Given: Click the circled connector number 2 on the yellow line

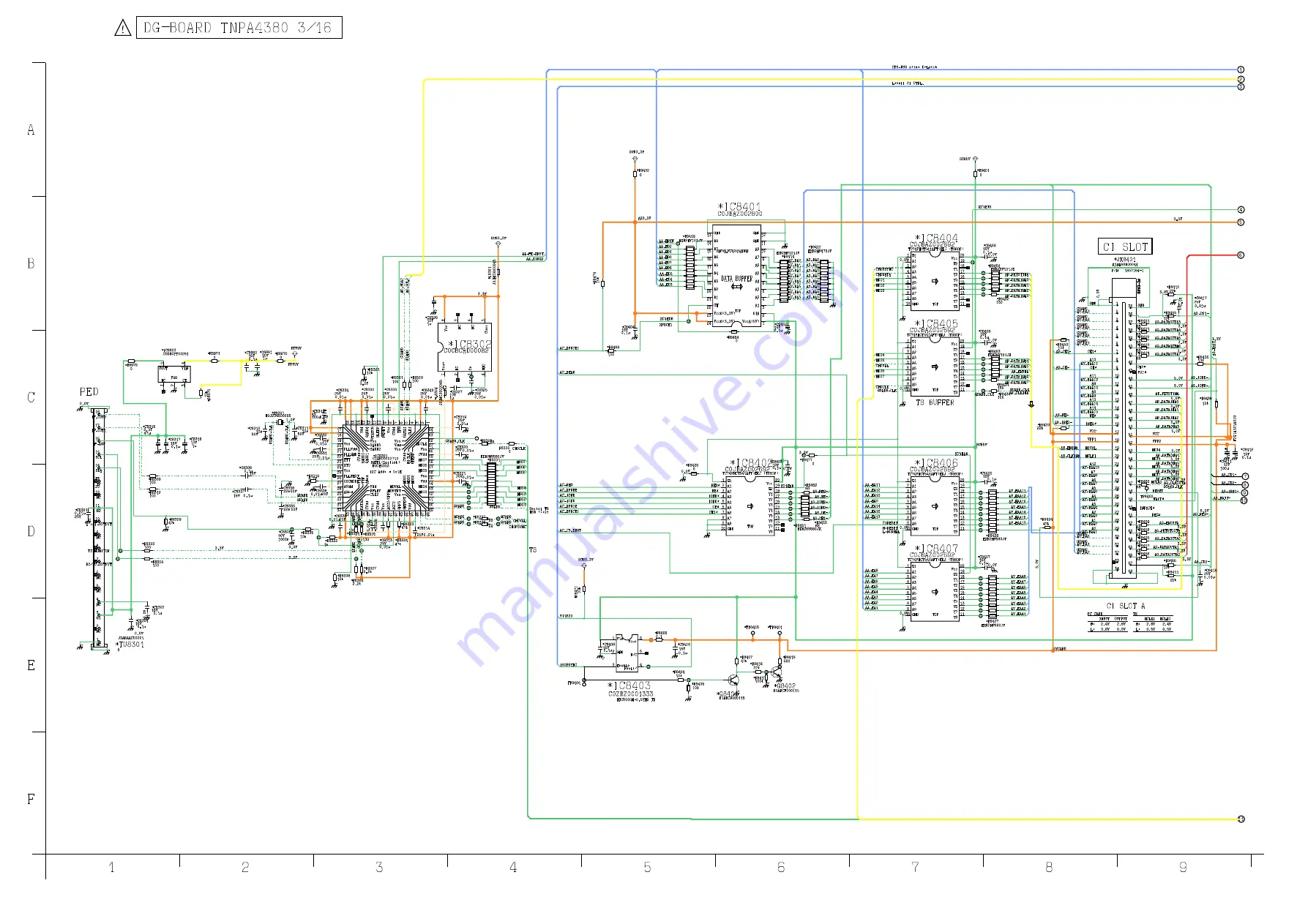Looking at the screenshot, I should (x=1241, y=79).
